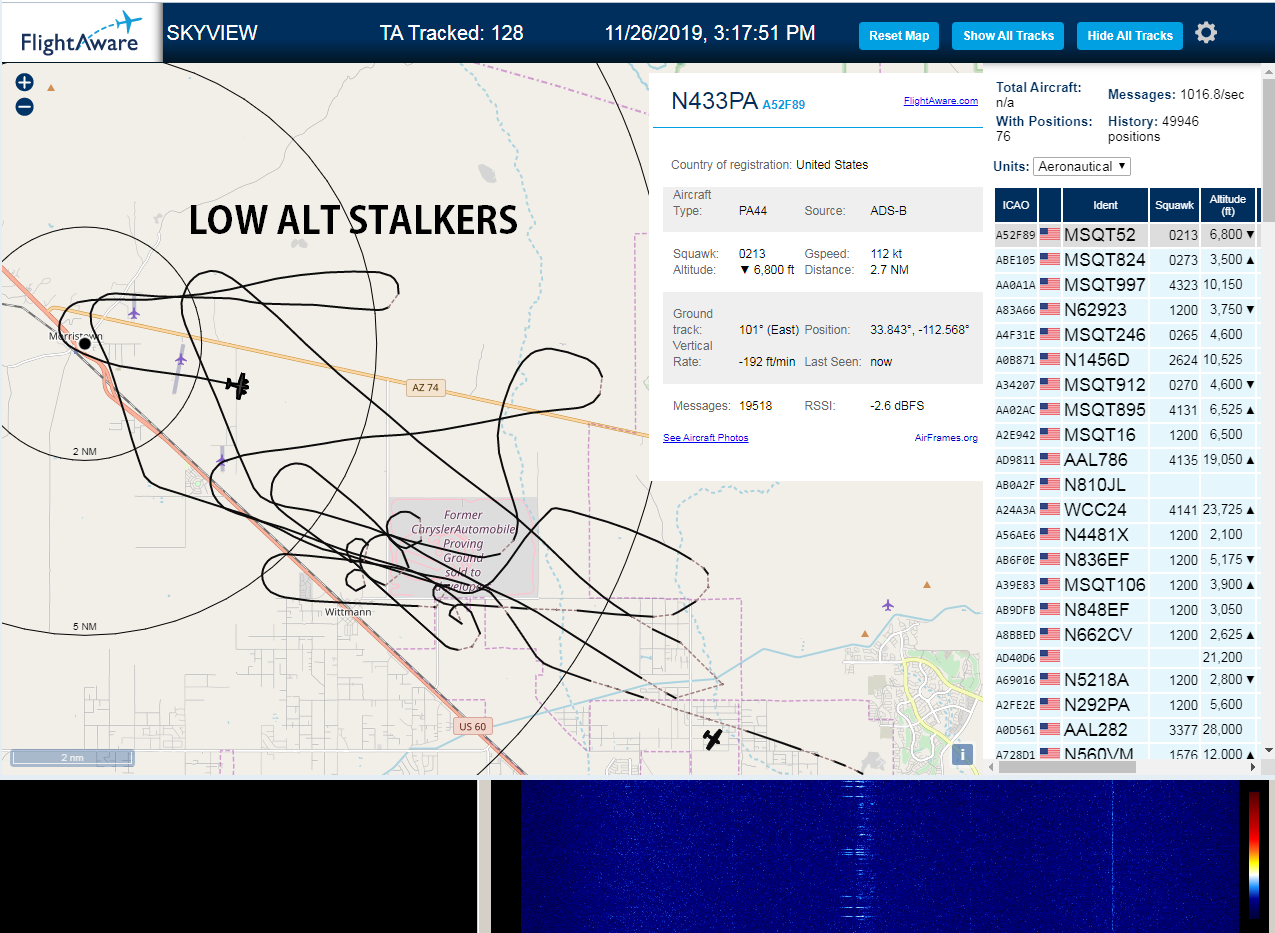Sort by the blank flag column header
Image resolution: width=1275 pixels, height=933 pixels.
click(x=1049, y=205)
